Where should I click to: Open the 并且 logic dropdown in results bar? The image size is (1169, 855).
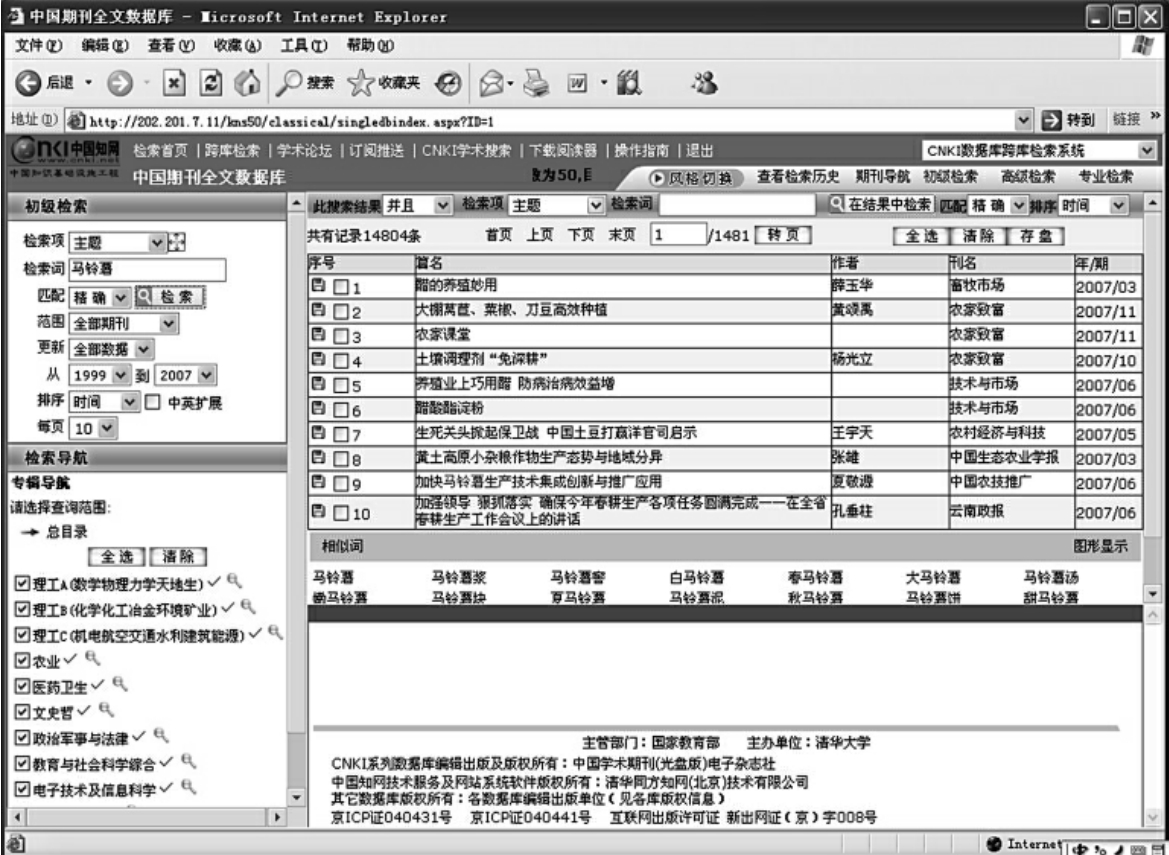[418, 205]
